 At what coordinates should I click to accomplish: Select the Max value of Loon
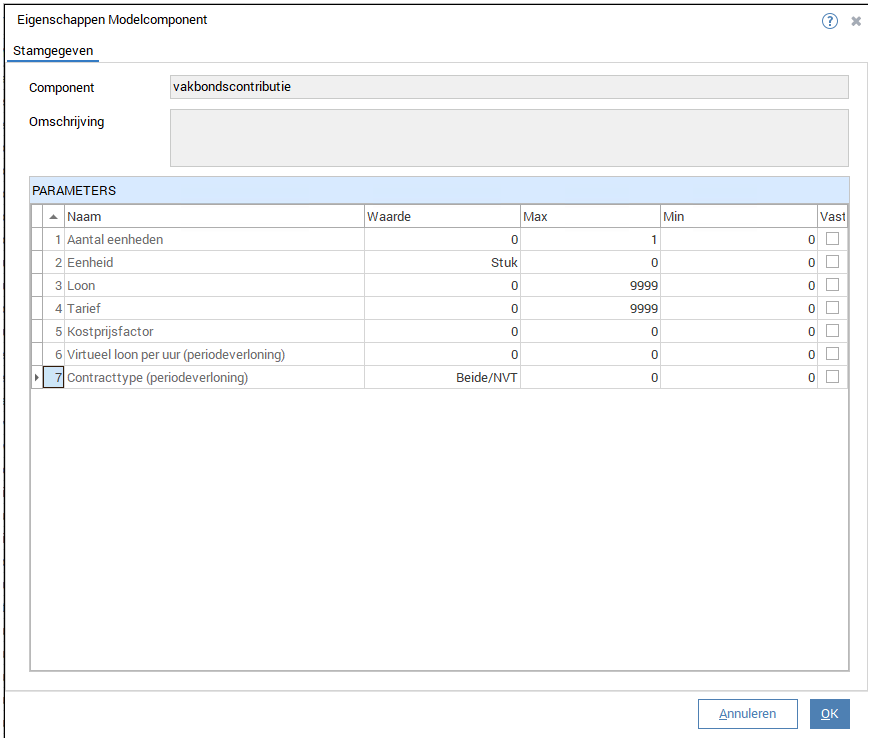coord(590,286)
